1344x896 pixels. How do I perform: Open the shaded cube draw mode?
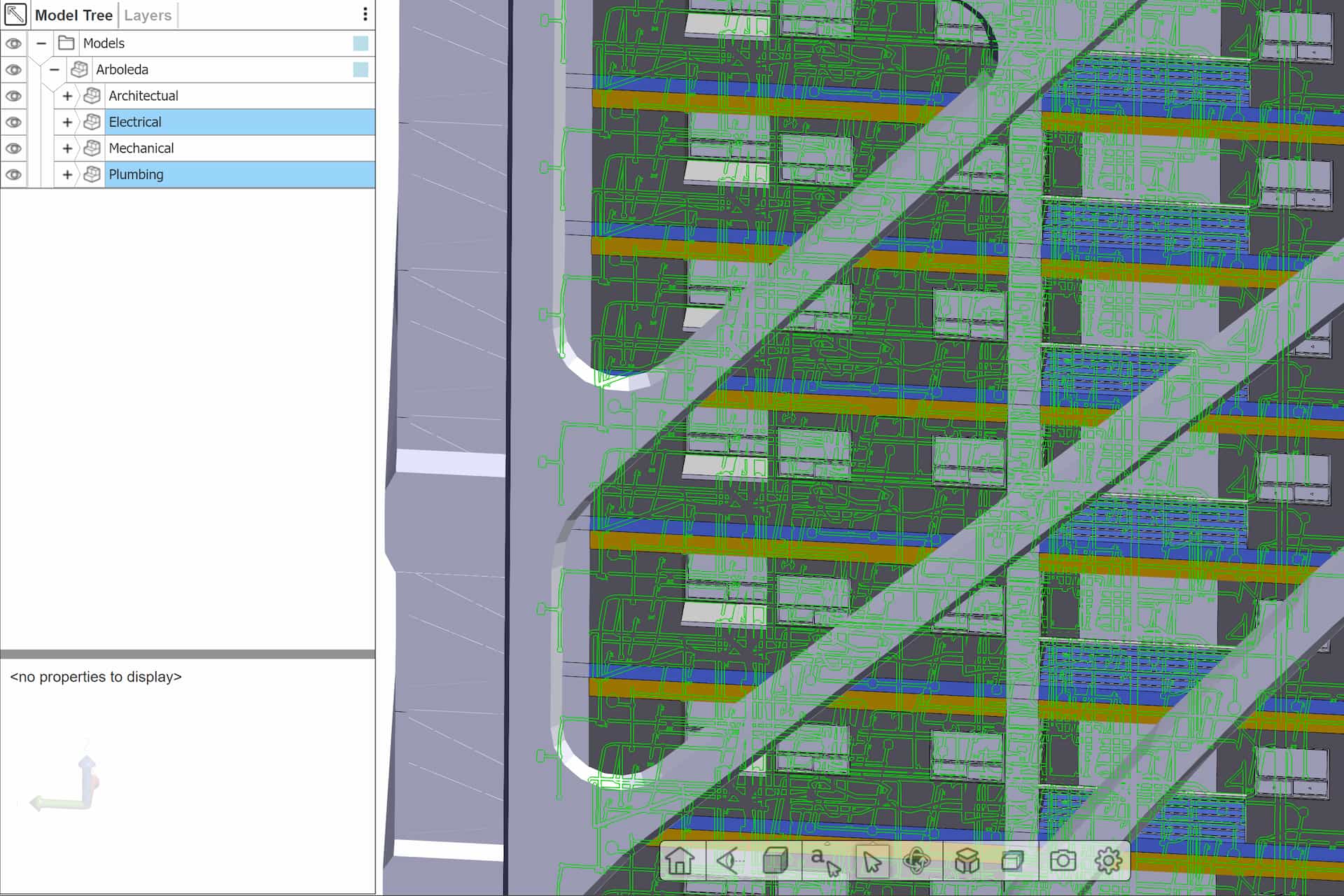776,860
